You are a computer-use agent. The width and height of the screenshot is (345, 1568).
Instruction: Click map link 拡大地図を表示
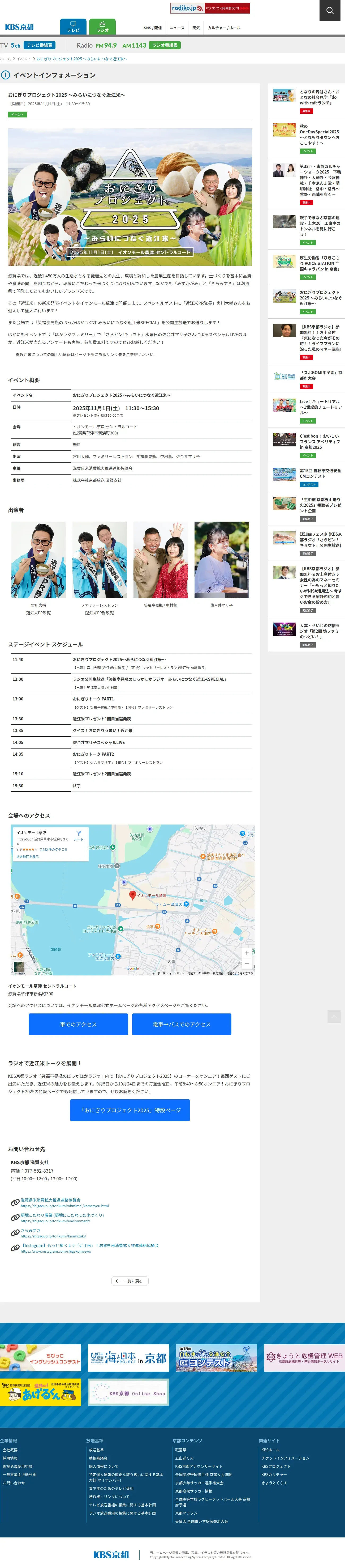point(27,856)
